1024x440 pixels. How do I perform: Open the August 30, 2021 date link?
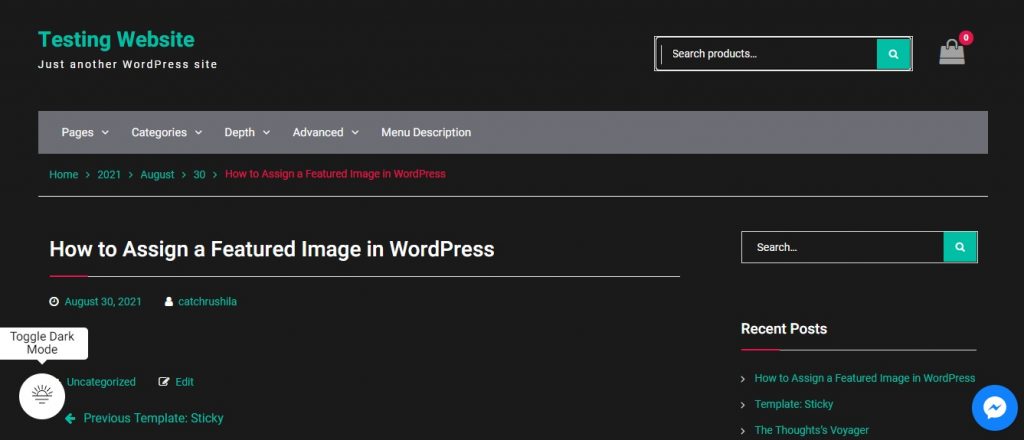click(103, 302)
